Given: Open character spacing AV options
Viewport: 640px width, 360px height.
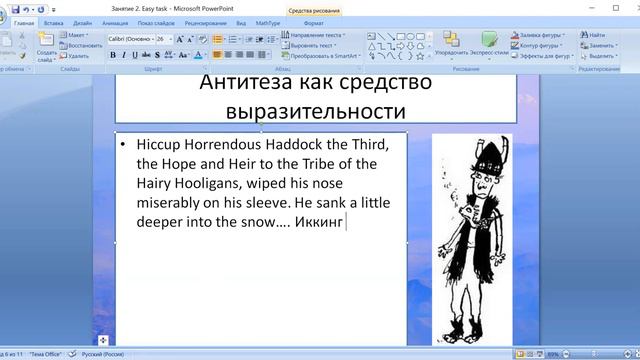Looking at the screenshot, I should (169, 55).
